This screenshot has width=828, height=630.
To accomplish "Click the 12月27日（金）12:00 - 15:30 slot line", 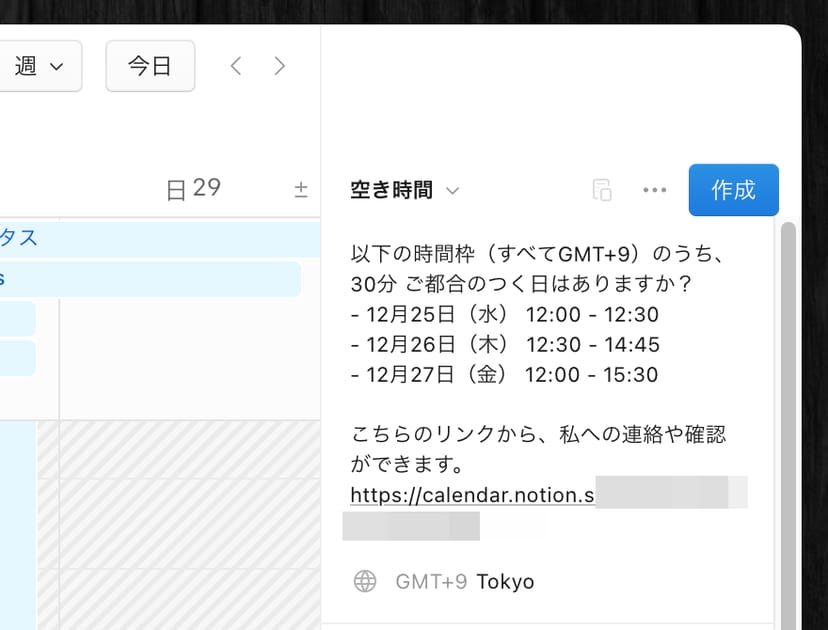I will pyautogui.click(x=505, y=375).
